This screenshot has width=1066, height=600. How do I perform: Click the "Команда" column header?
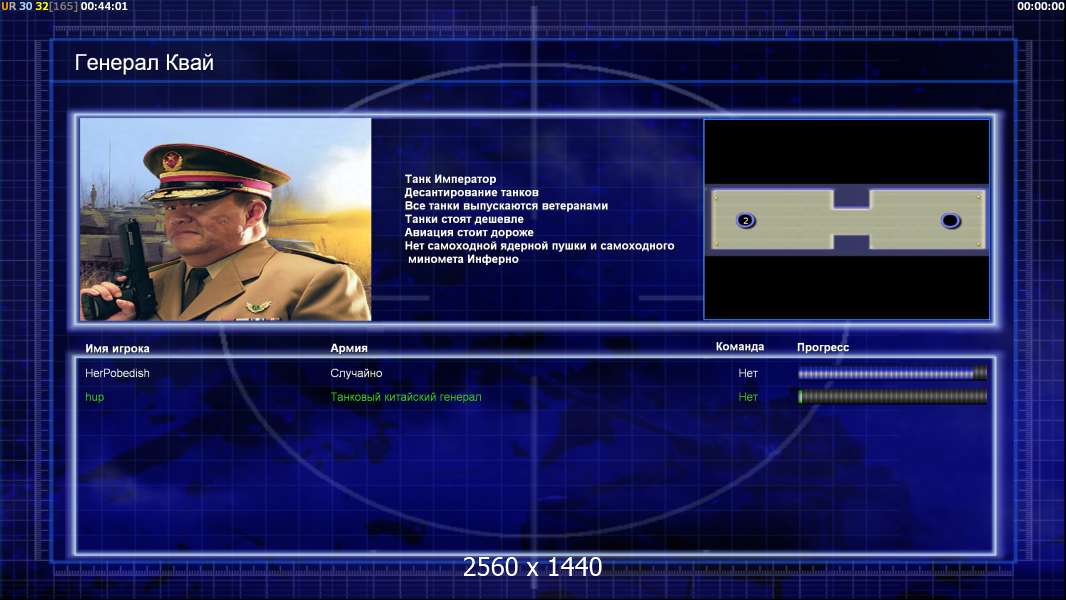tap(740, 347)
